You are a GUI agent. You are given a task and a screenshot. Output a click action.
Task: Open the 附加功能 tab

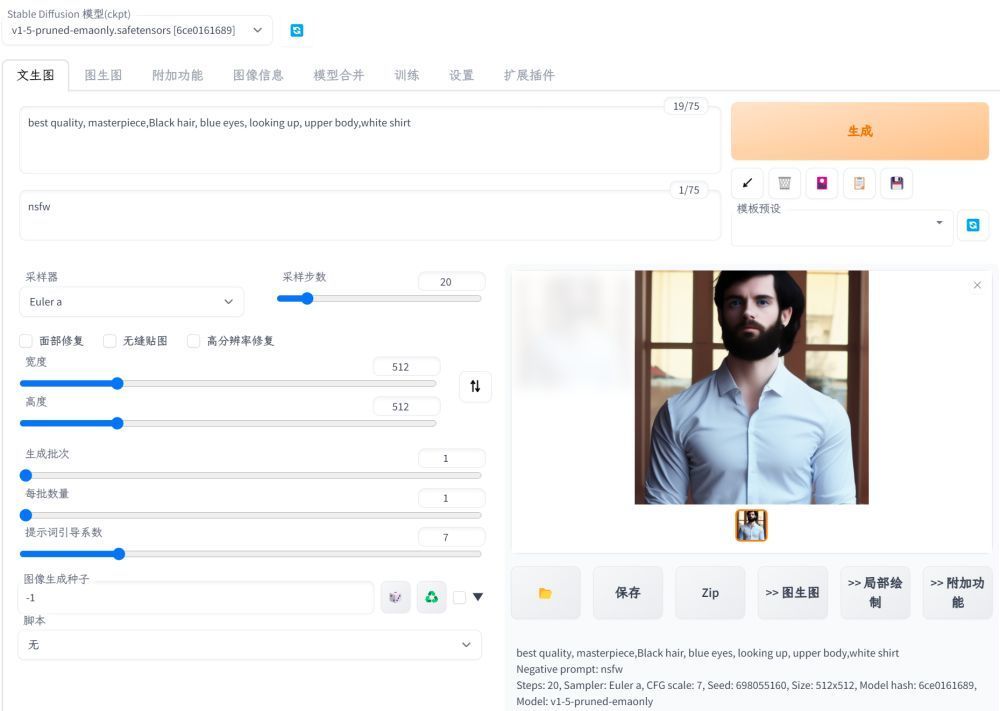click(177, 75)
